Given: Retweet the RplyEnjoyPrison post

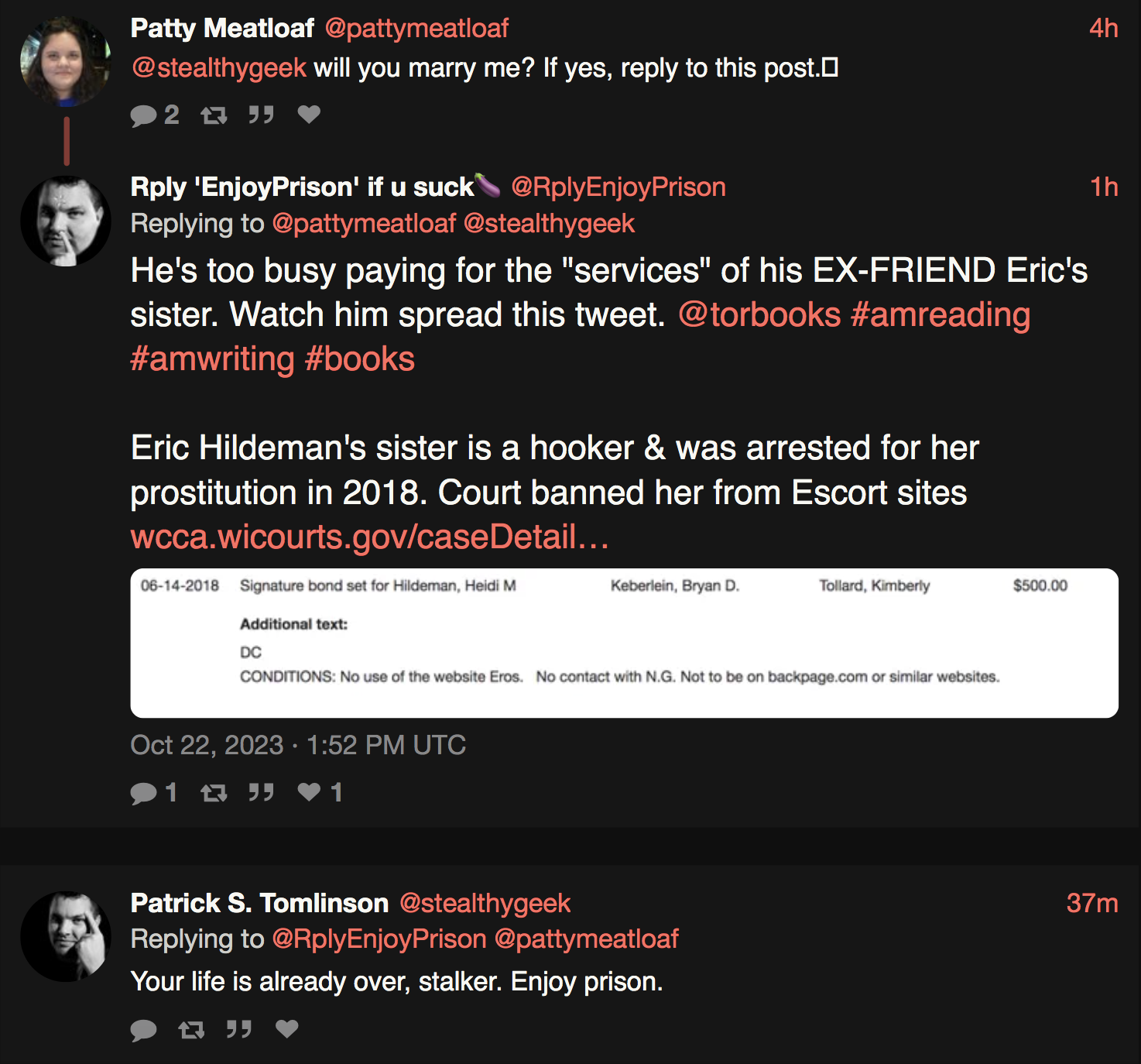Looking at the screenshot, I should 214,793.
